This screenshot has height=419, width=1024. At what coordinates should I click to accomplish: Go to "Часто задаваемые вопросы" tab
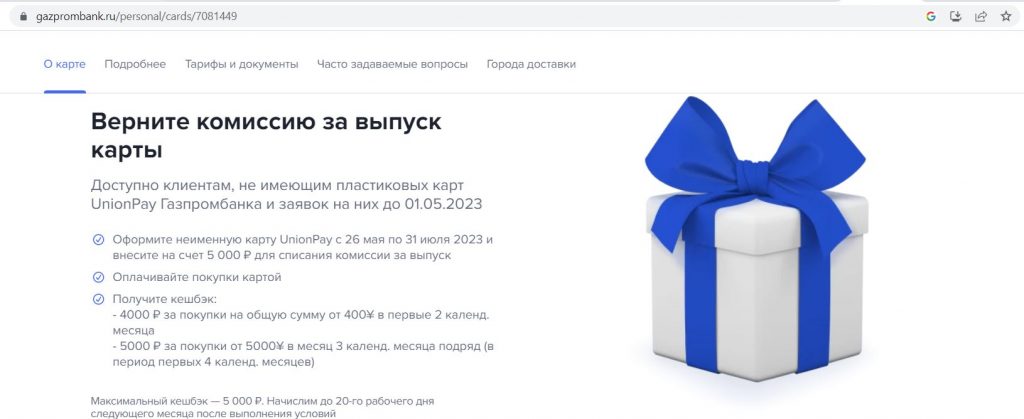point(392,64)
